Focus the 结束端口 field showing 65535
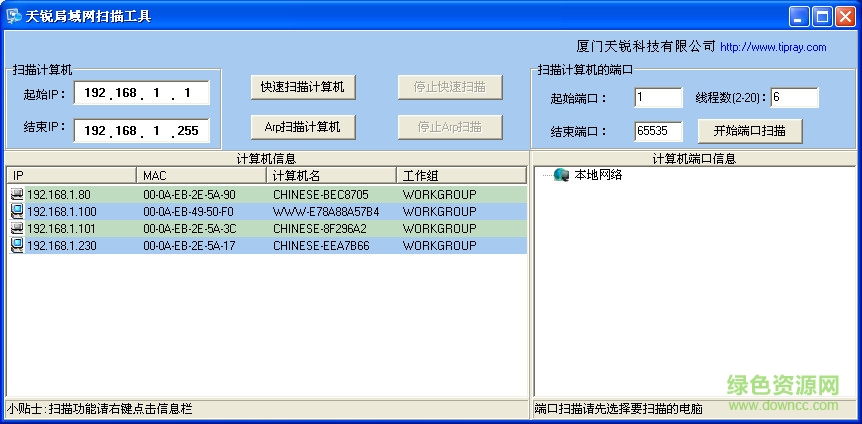Screen dimensions: 862x424 (657, 131)
